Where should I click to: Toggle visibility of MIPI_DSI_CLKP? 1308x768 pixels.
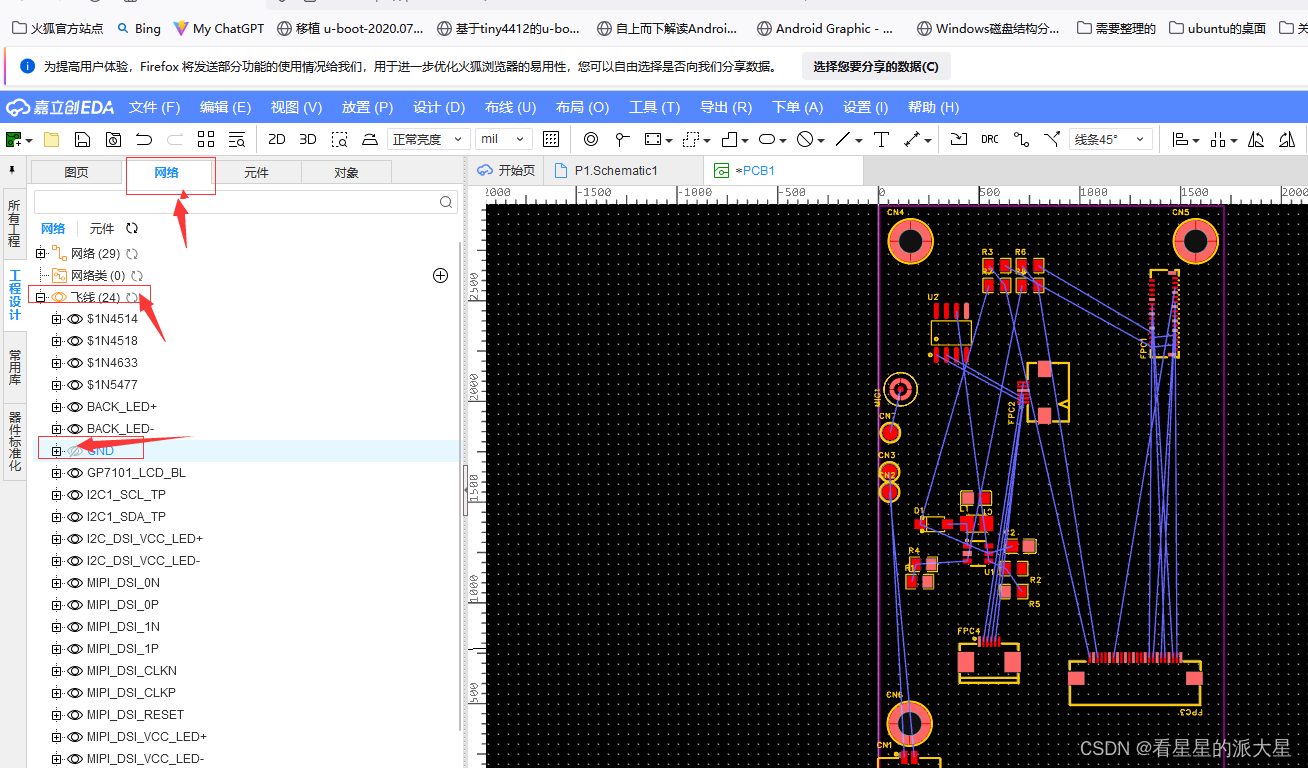(75, 693)
